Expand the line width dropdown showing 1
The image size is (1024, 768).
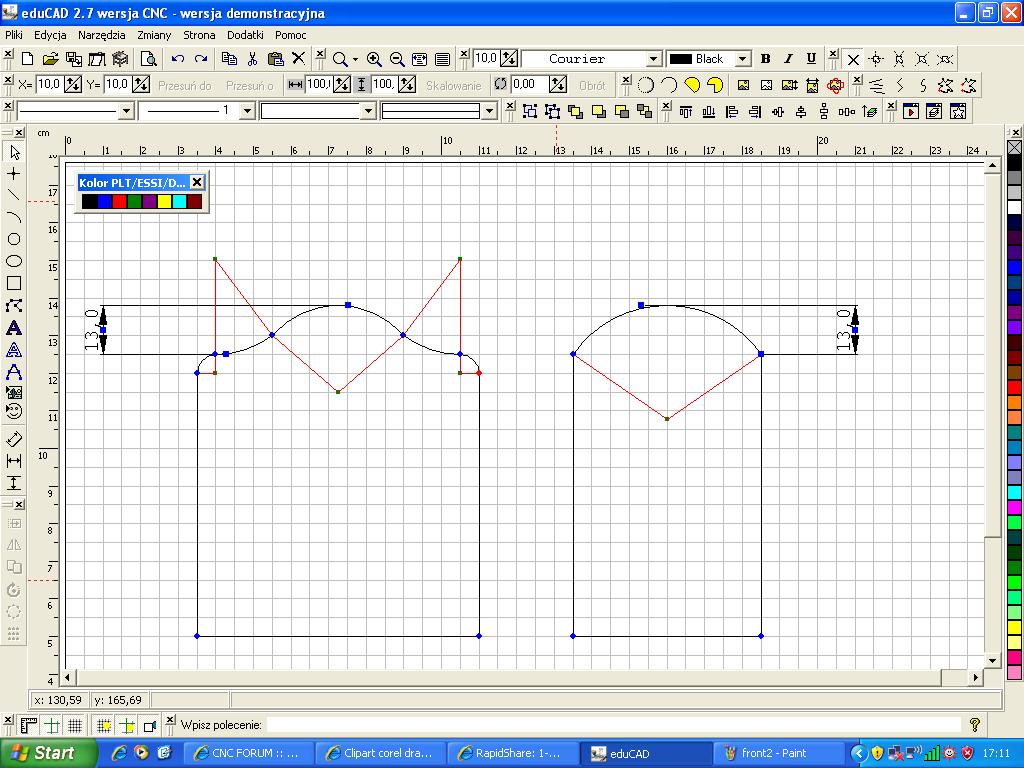click(x=247, y=112)
